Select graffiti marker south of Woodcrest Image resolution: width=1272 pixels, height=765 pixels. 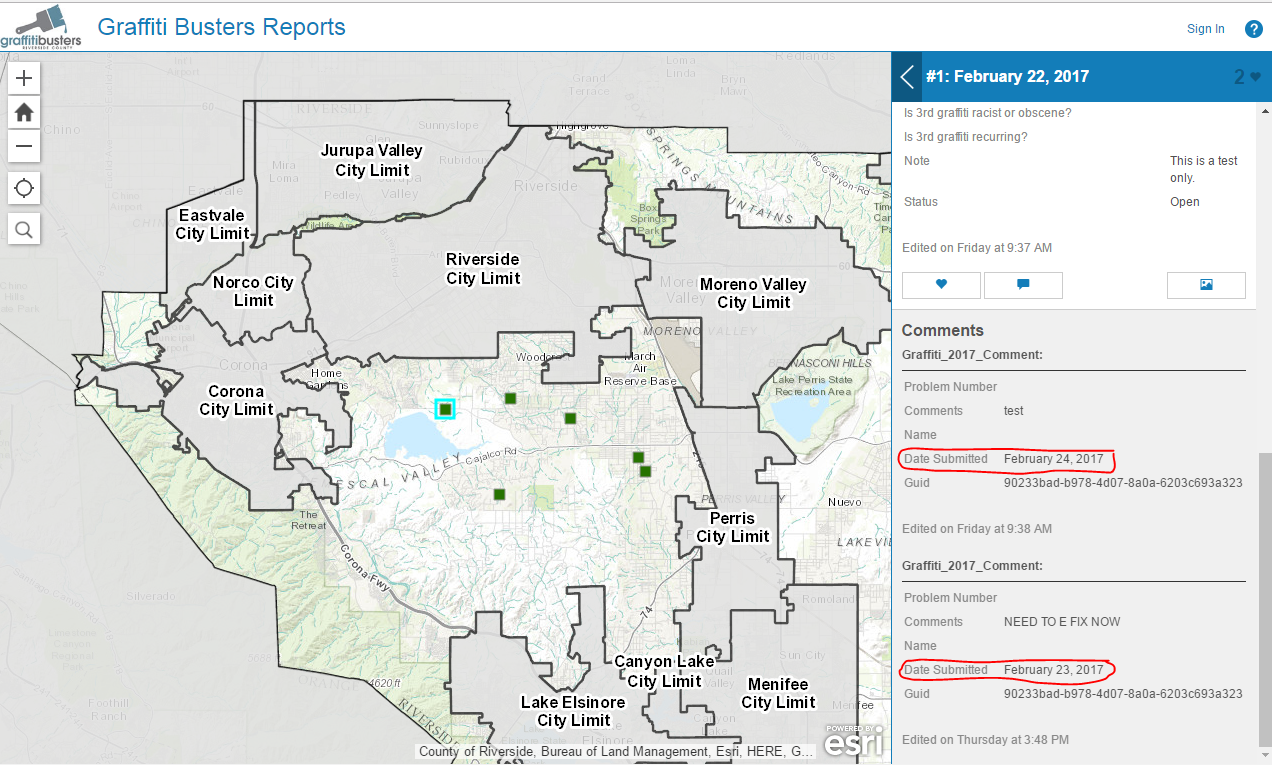pos(510,398)
